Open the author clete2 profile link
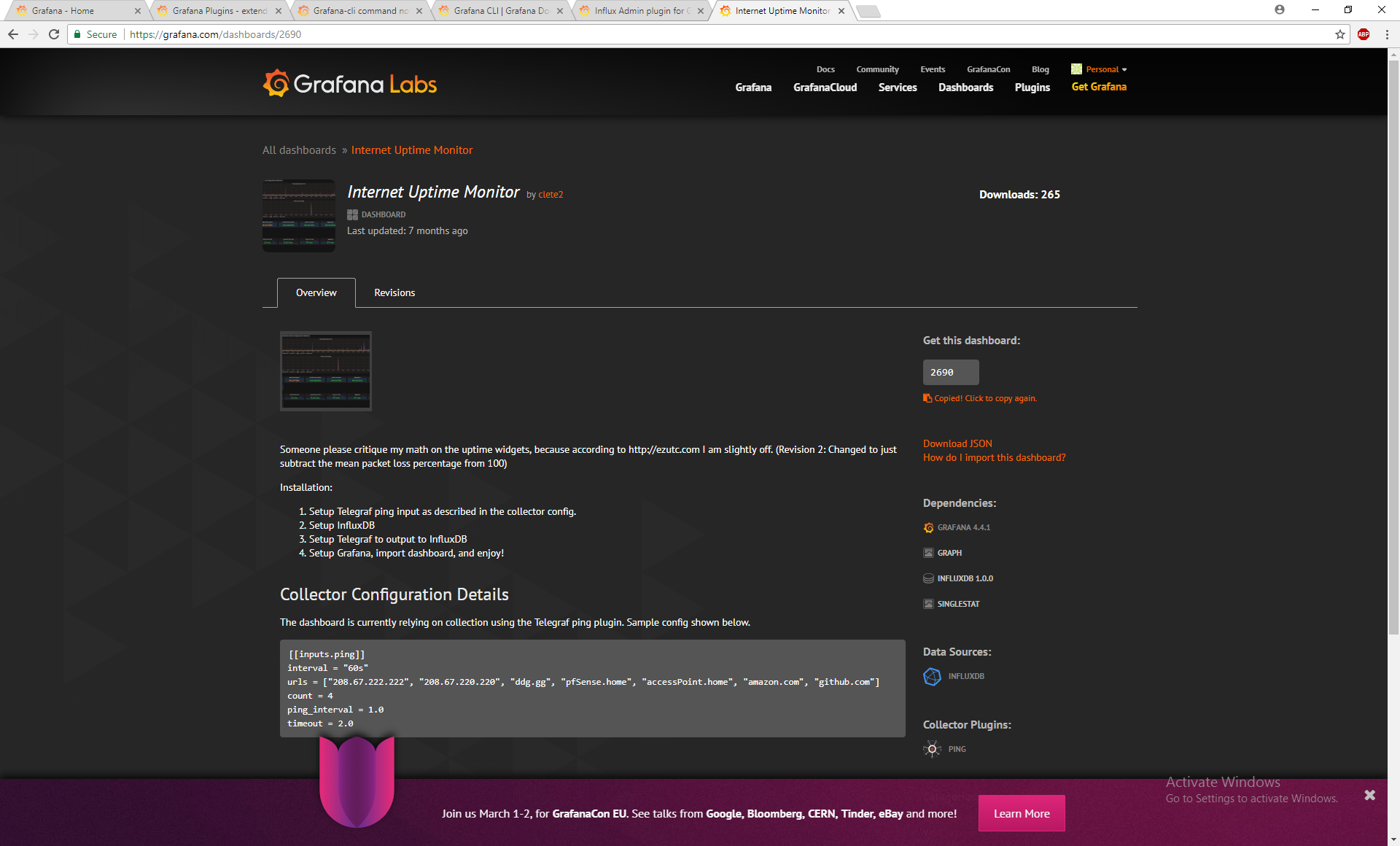Screen dimensions: 1400x846 point(551,195)
